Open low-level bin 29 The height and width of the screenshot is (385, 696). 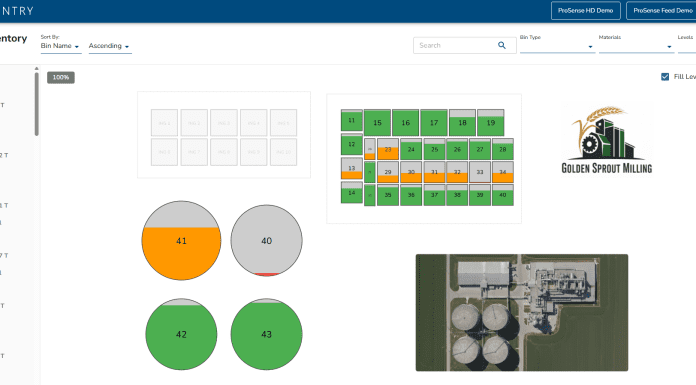pos(388,172)
